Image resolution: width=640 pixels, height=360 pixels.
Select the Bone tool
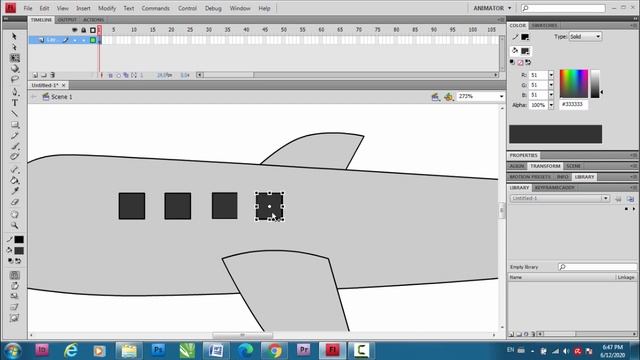(x=15, y=169)
